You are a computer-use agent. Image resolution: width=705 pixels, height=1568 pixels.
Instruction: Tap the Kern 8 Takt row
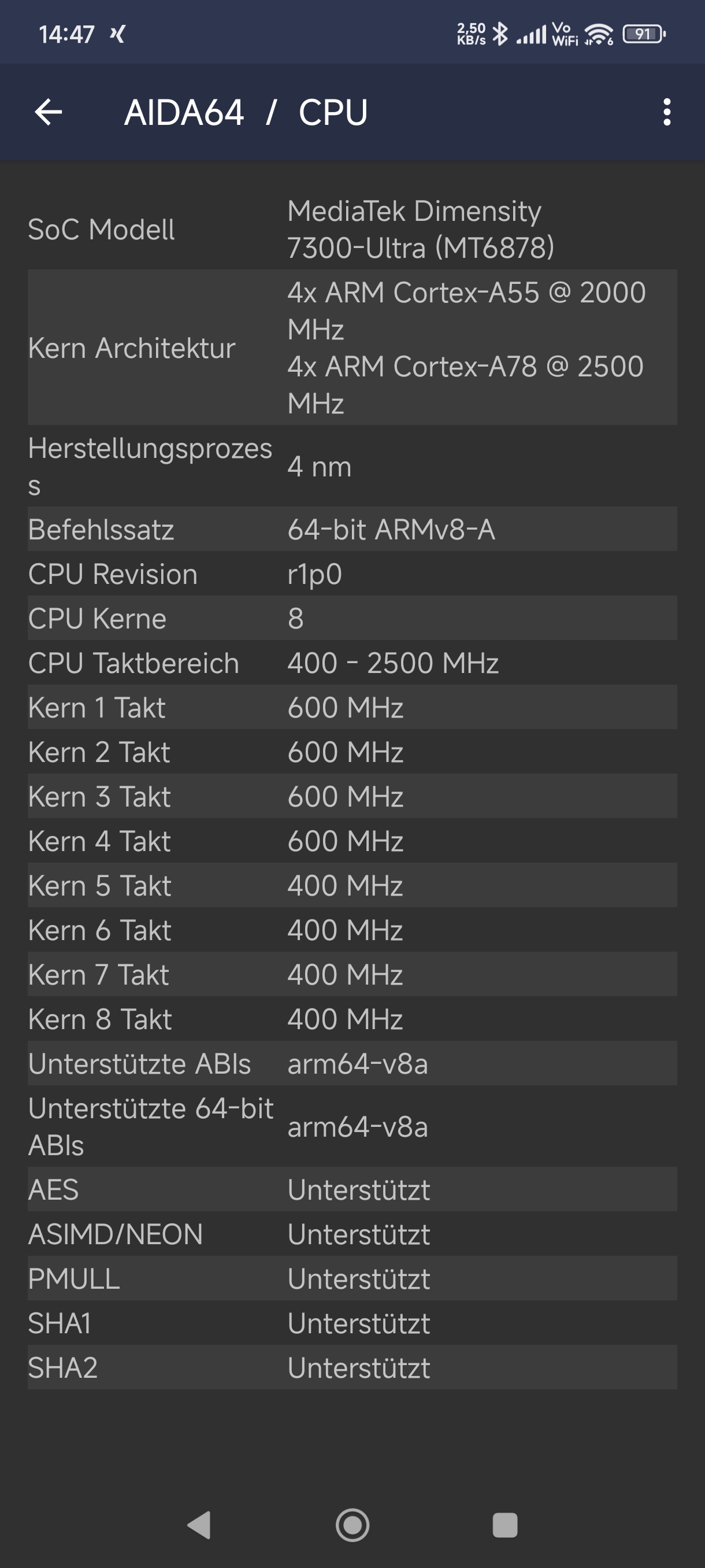(352, 1019)
